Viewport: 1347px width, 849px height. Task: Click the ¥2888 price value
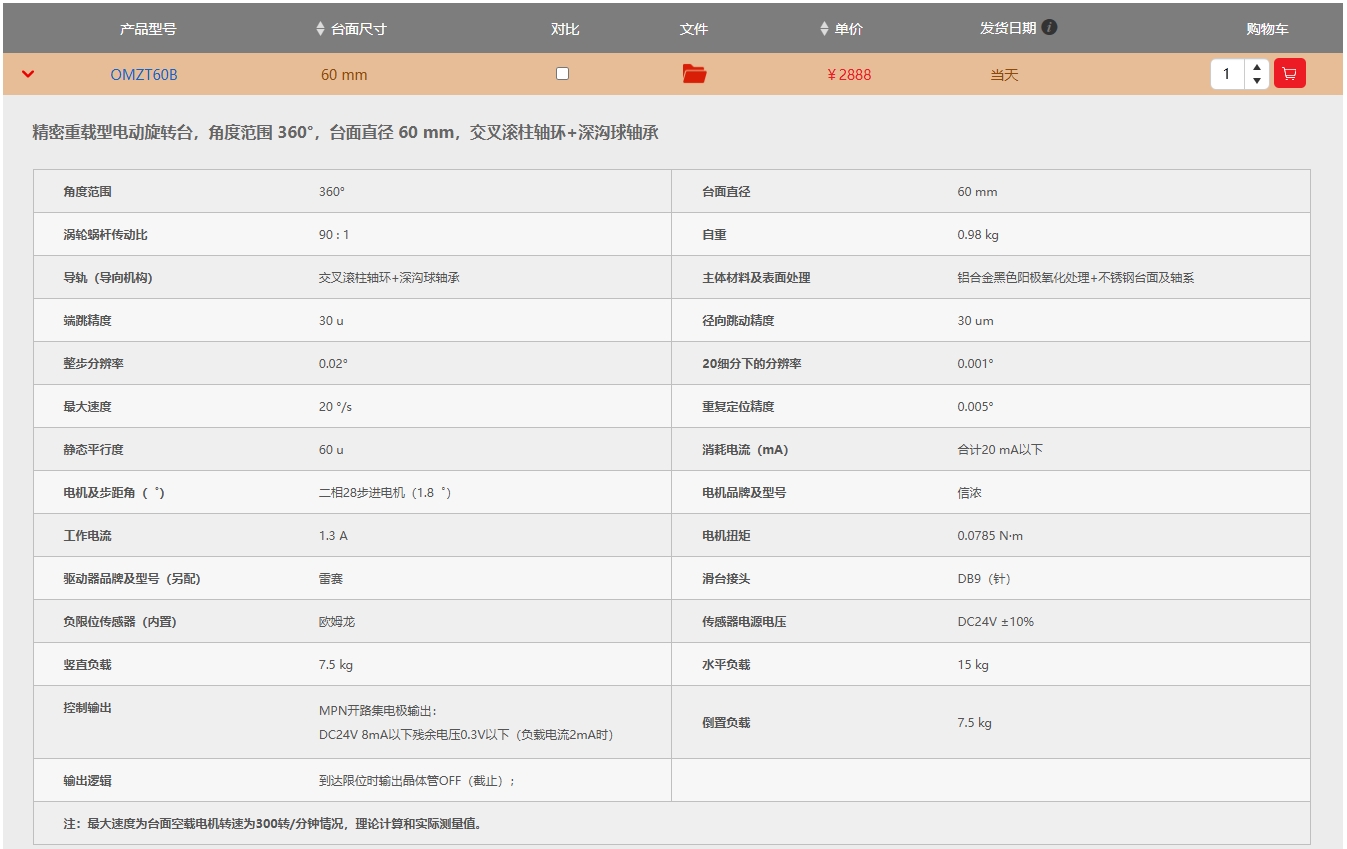pyautogui.click(x=848, y=75)
